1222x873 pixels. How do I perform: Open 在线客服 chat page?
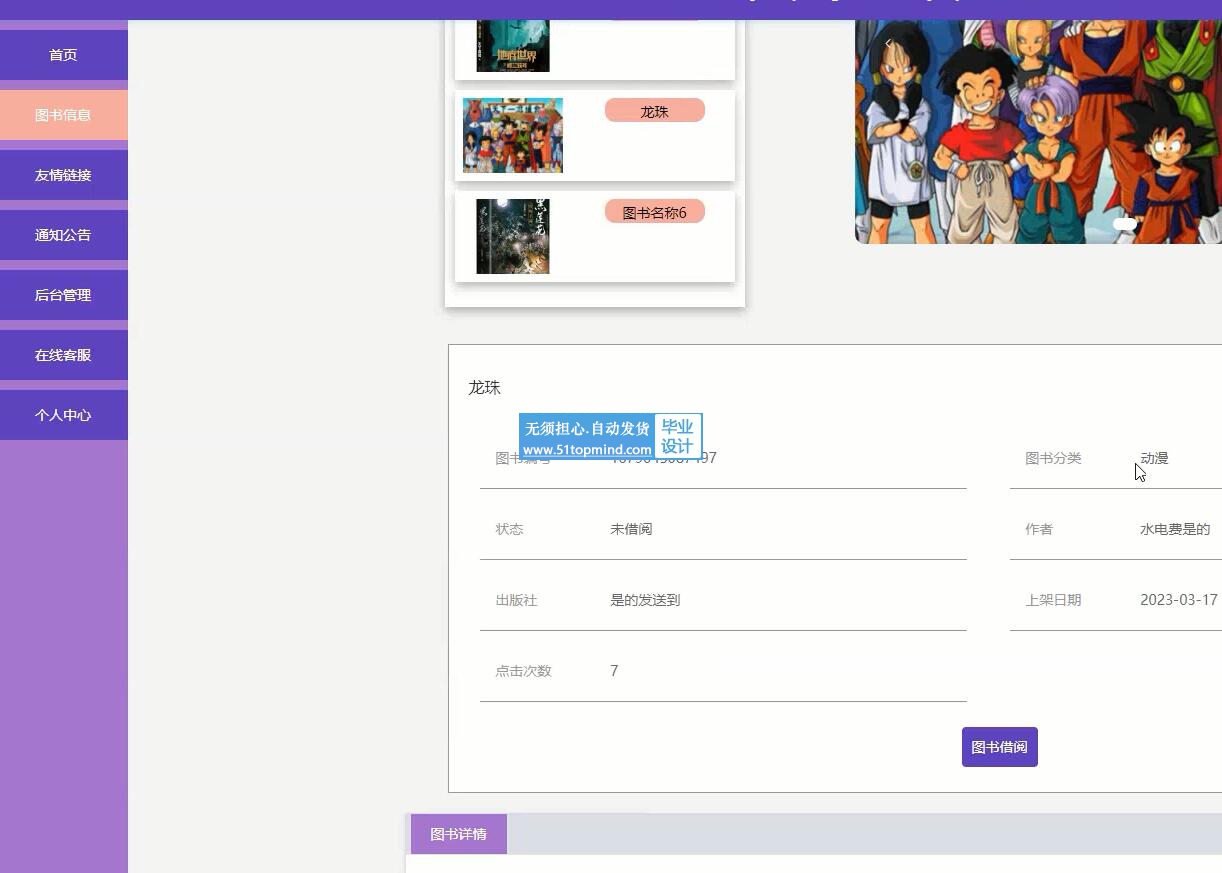coord(63,355)
